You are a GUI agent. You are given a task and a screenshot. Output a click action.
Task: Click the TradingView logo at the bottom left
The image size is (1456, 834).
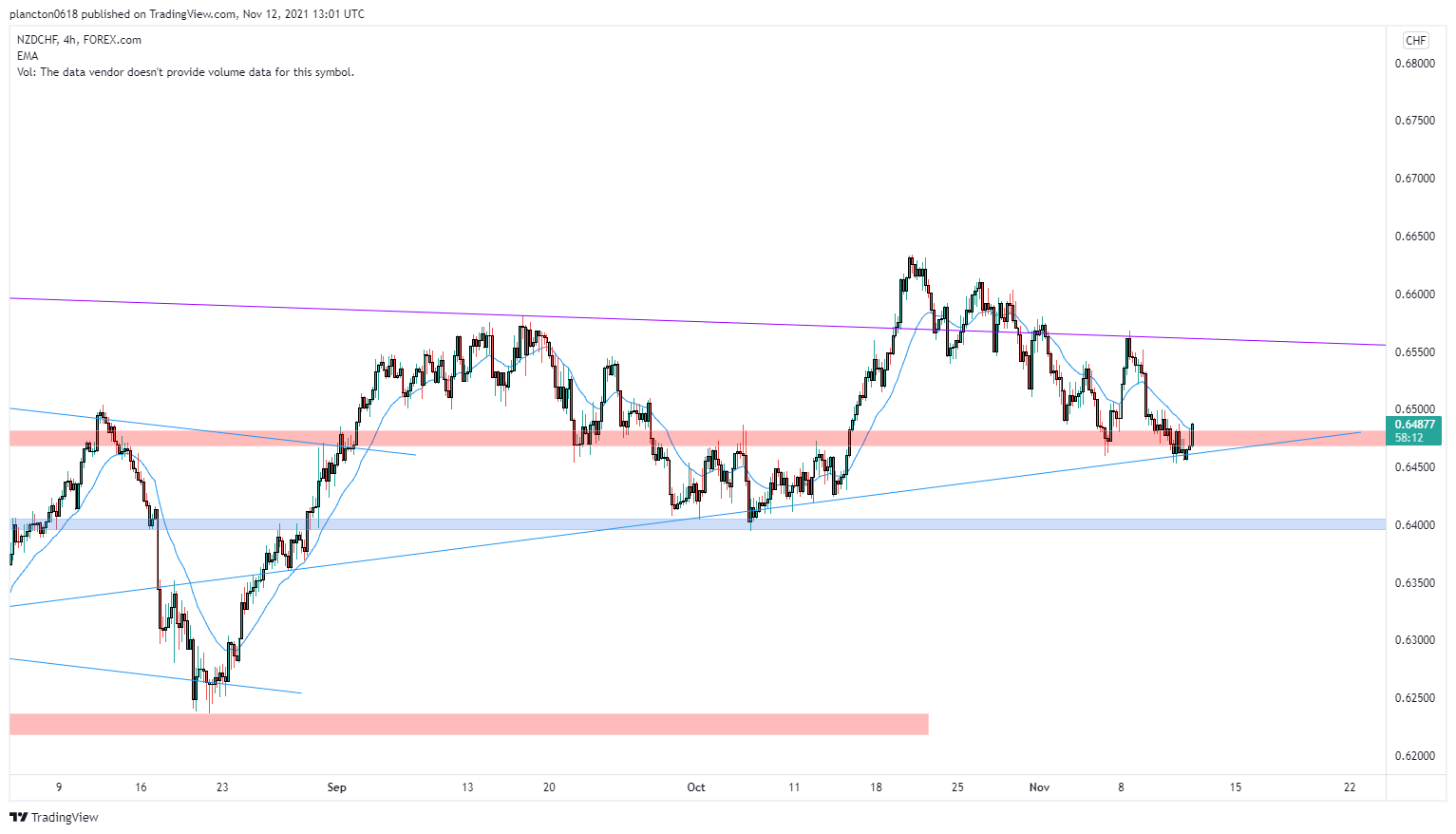[x=54, y=817]
